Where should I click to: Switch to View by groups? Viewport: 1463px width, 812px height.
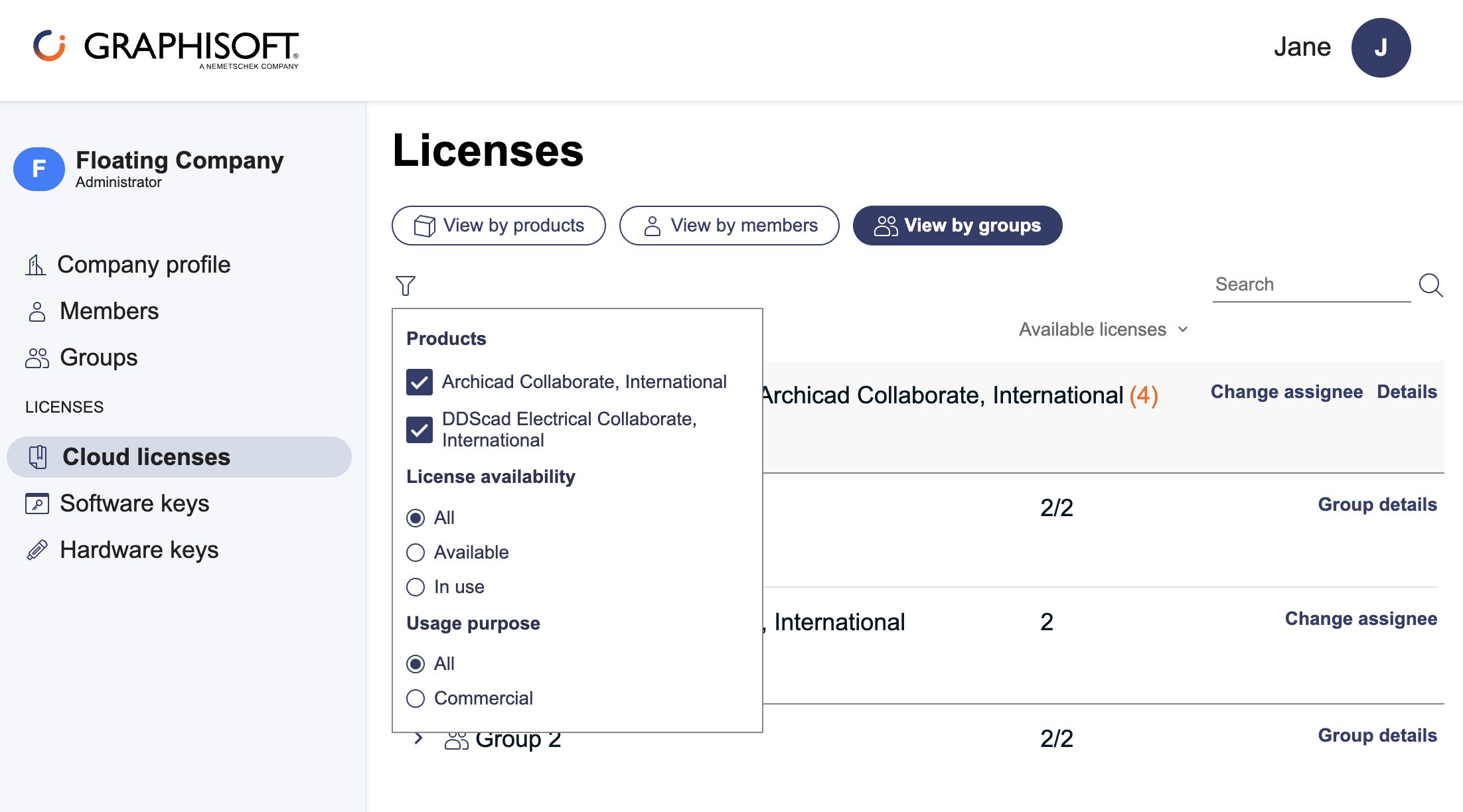[957, 226]
